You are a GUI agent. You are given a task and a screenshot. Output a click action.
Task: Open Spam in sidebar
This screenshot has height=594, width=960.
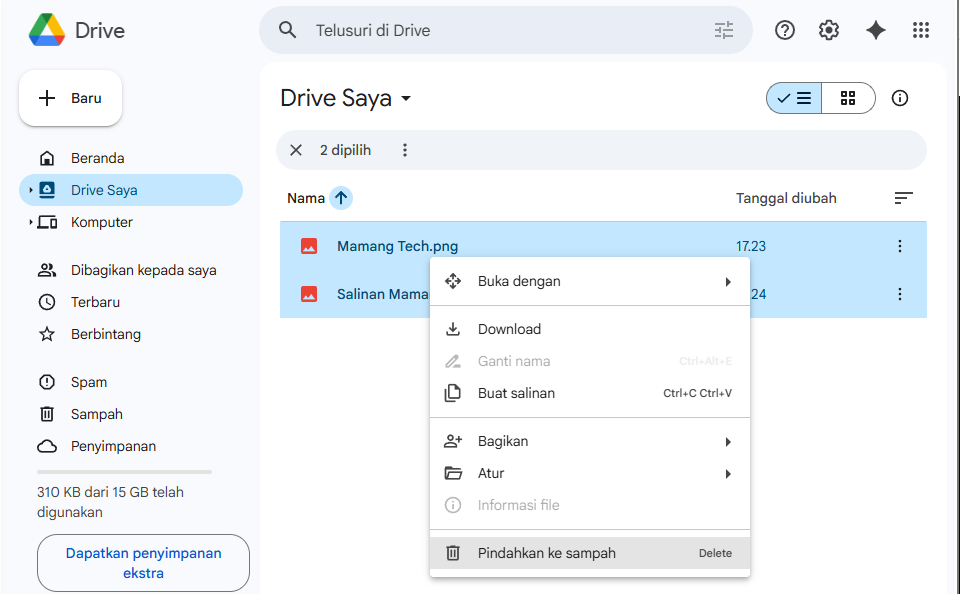131,382
